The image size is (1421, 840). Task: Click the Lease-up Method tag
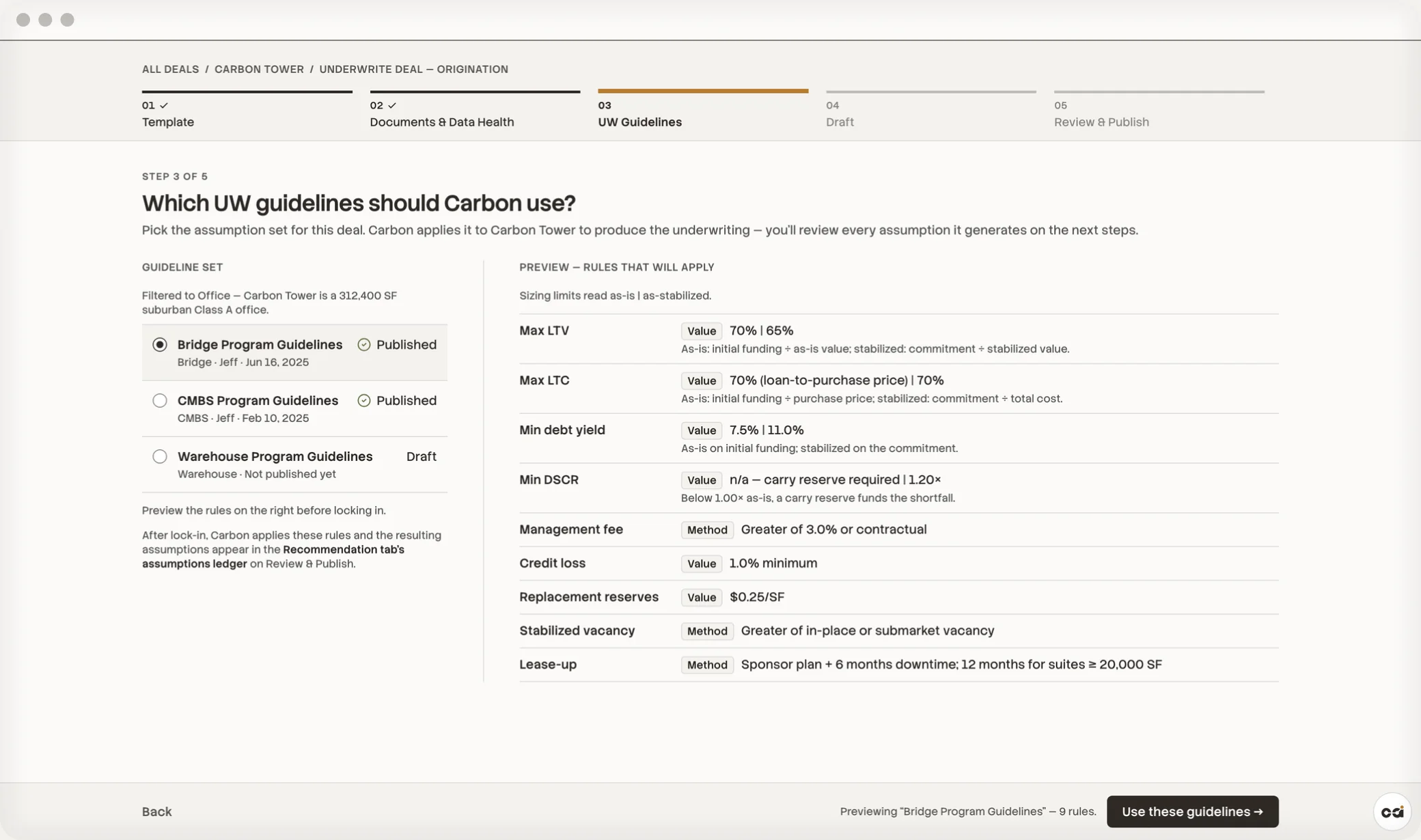707,665
